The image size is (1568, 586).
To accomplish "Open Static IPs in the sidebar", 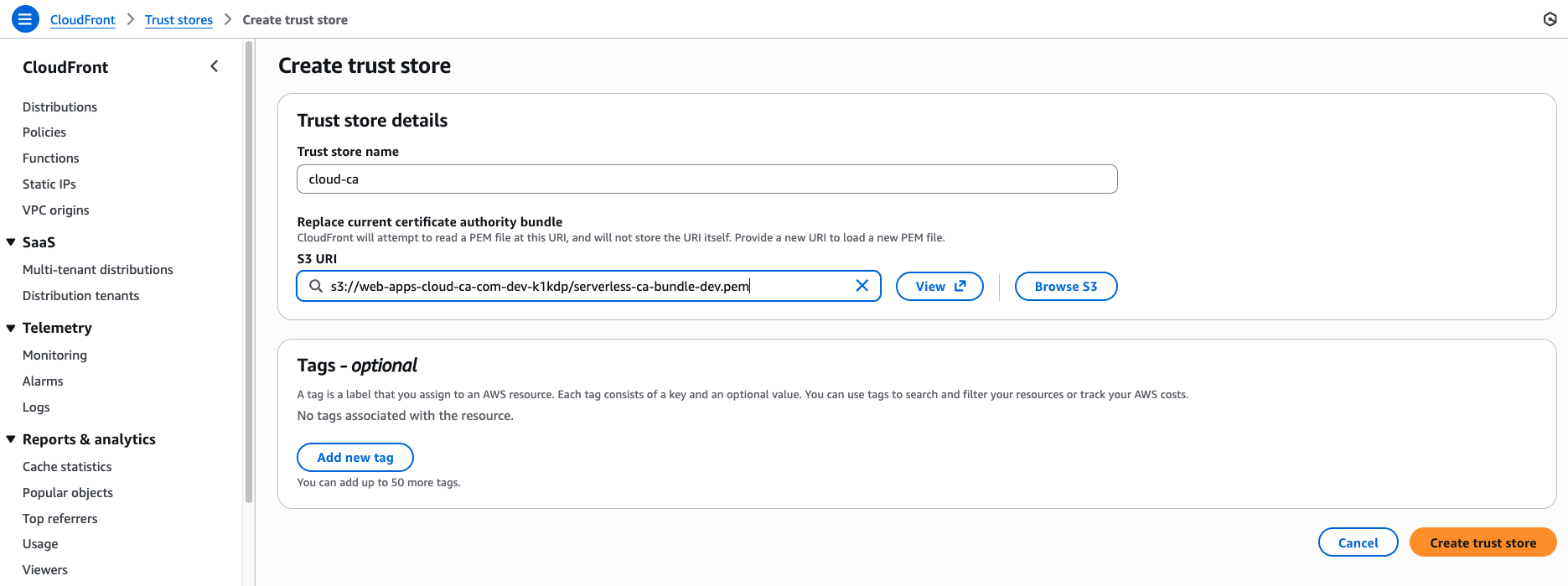I will coord(49,184).
